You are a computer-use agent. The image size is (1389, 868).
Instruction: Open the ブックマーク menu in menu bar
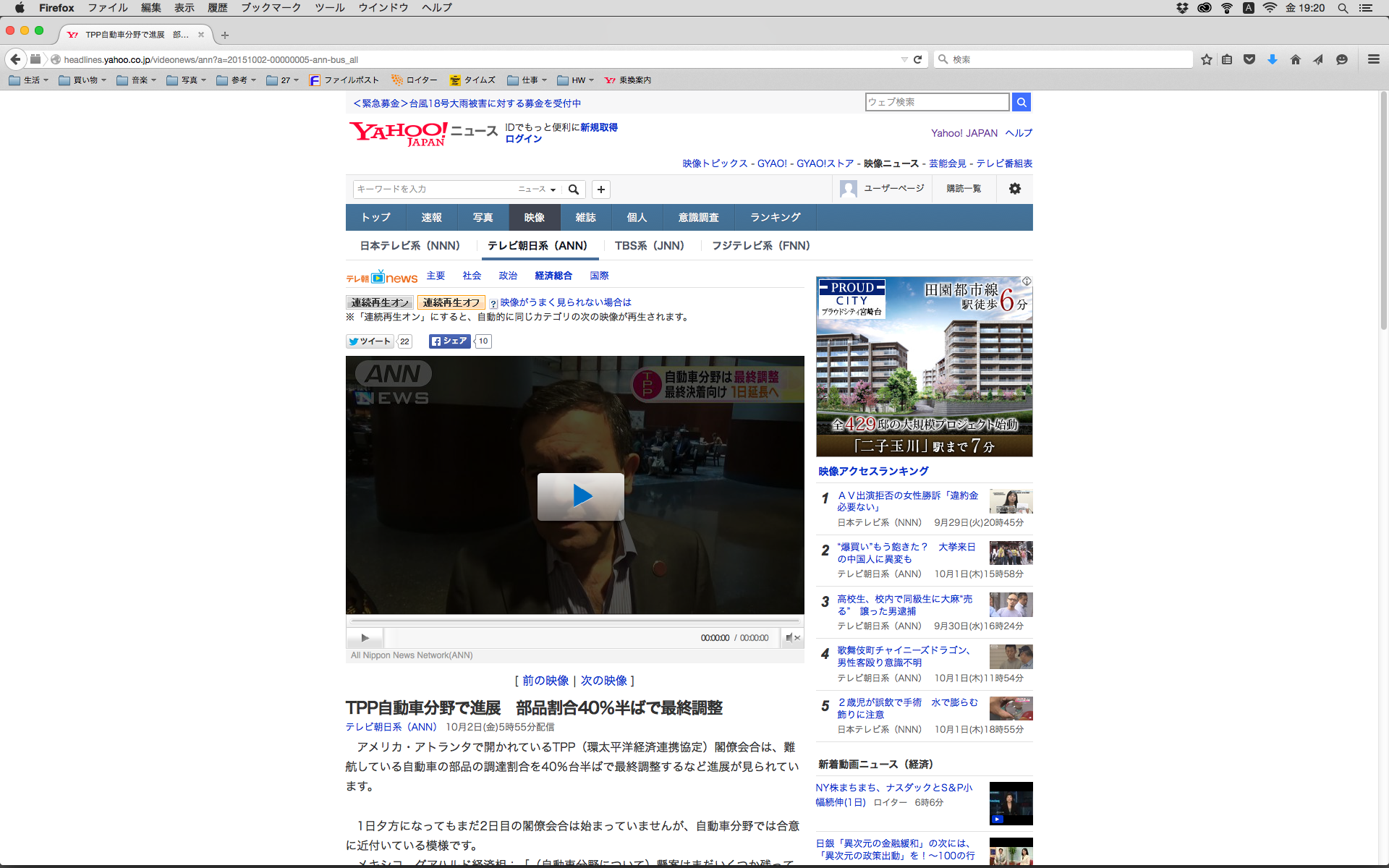pyautogui.click(x=271, y=8)
